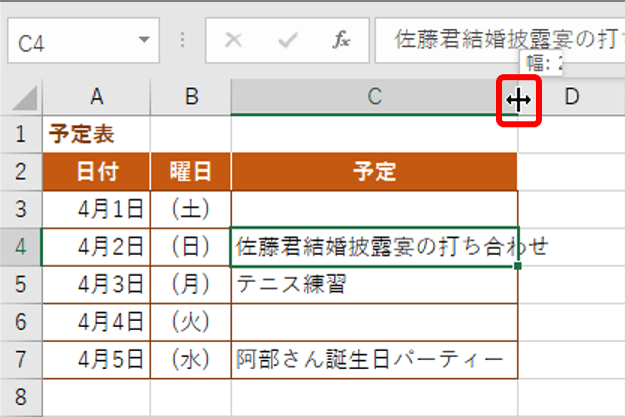625x417 pixels.
Task: Select row 2 header
Action: tap(21, 171)
